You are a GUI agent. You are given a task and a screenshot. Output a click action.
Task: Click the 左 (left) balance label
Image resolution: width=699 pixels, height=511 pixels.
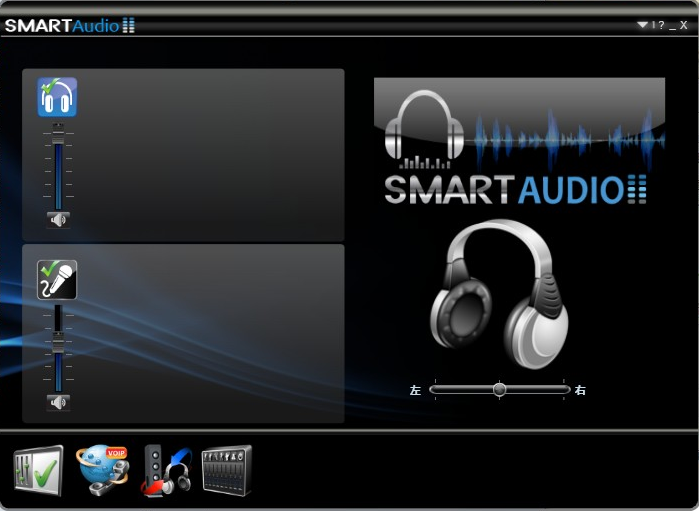click(x=415, y=390)
